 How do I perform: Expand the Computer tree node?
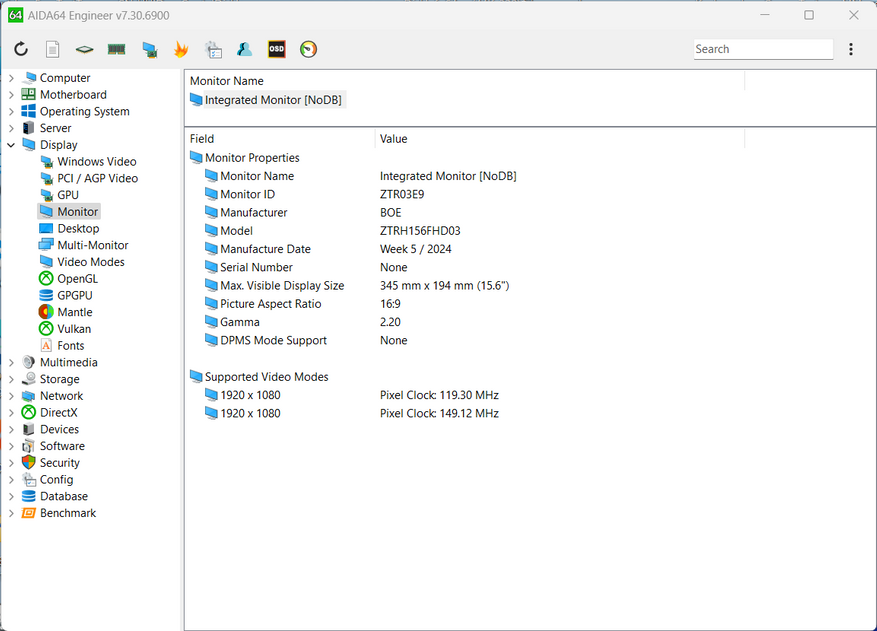pos(11,78)
